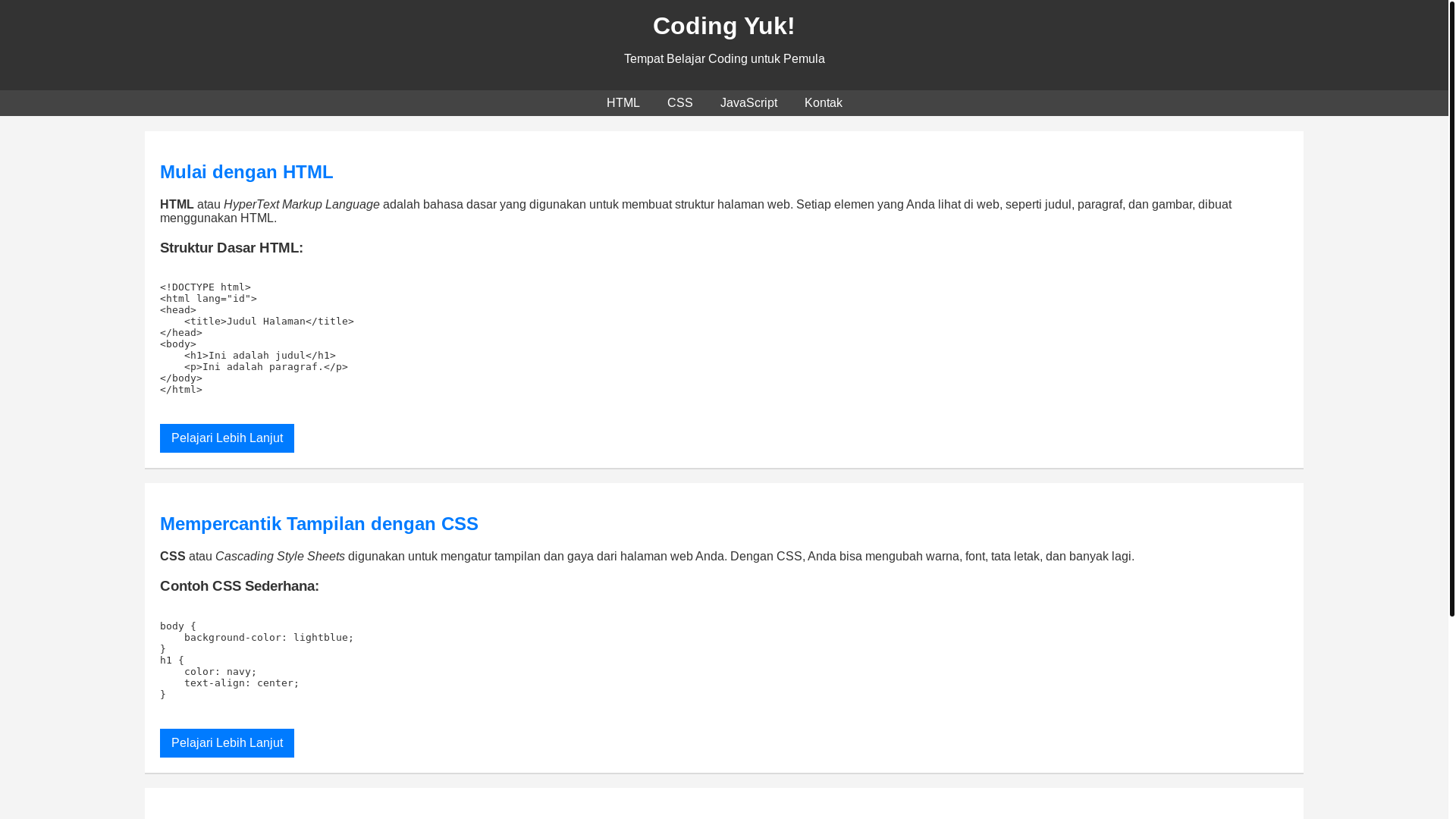
Task: Open the HTML navigation link
Action: pos(623,103)
